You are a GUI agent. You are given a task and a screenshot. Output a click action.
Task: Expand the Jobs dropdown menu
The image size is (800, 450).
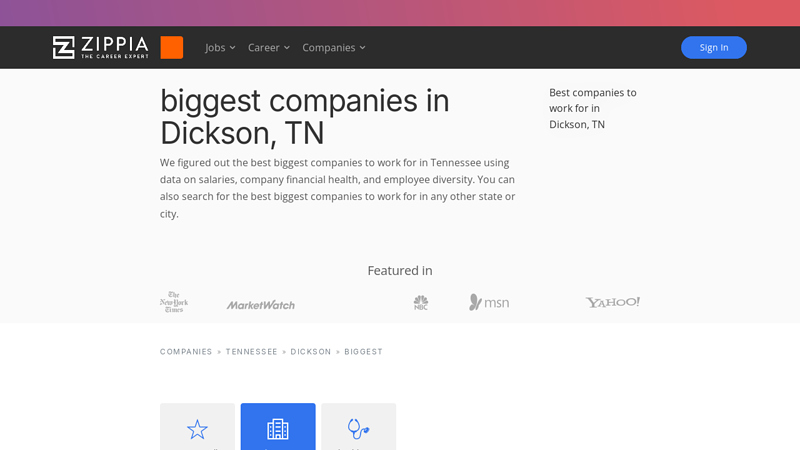(x=220, y=47)
